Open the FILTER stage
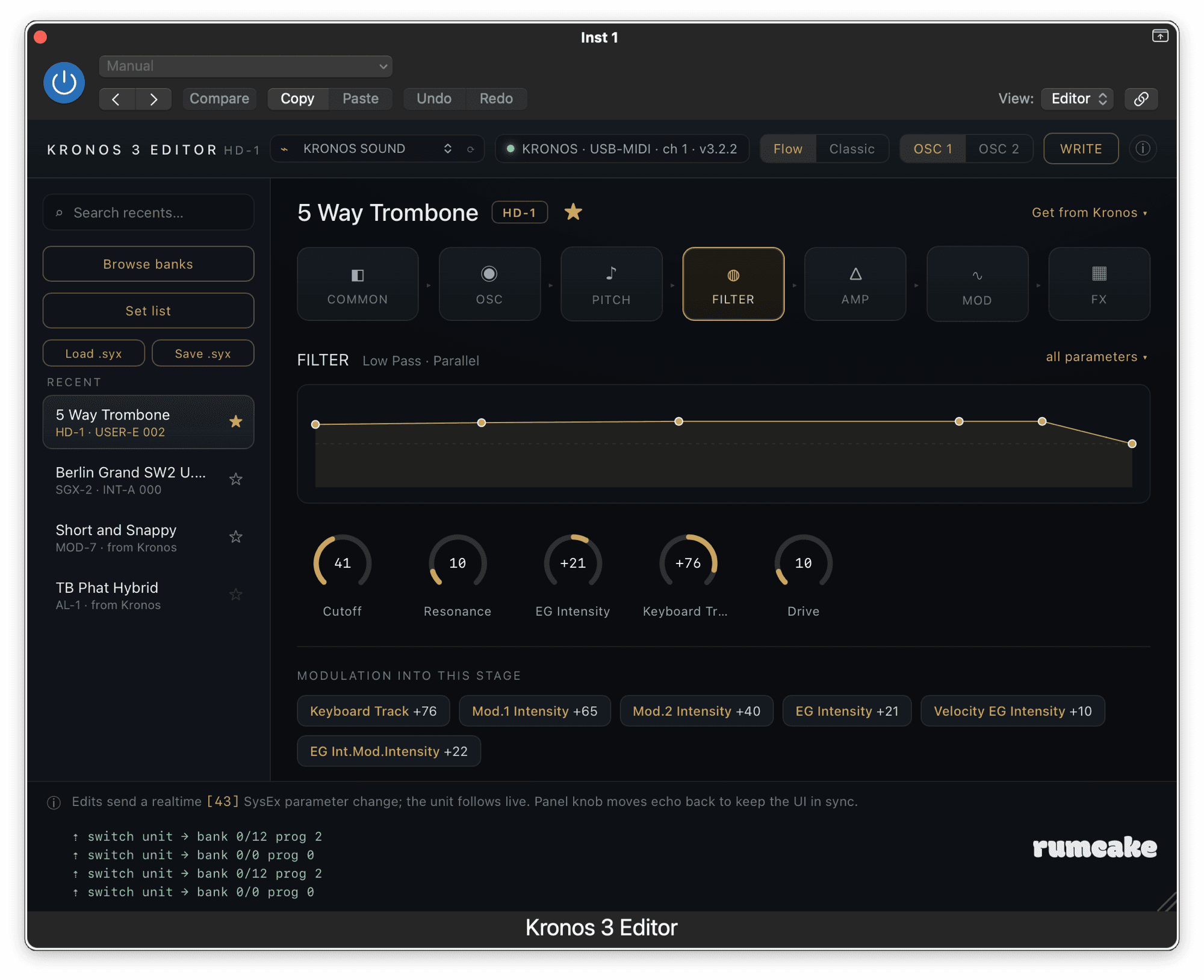The height and width of the screenshot is (980, 1204). tap(733, 284)
